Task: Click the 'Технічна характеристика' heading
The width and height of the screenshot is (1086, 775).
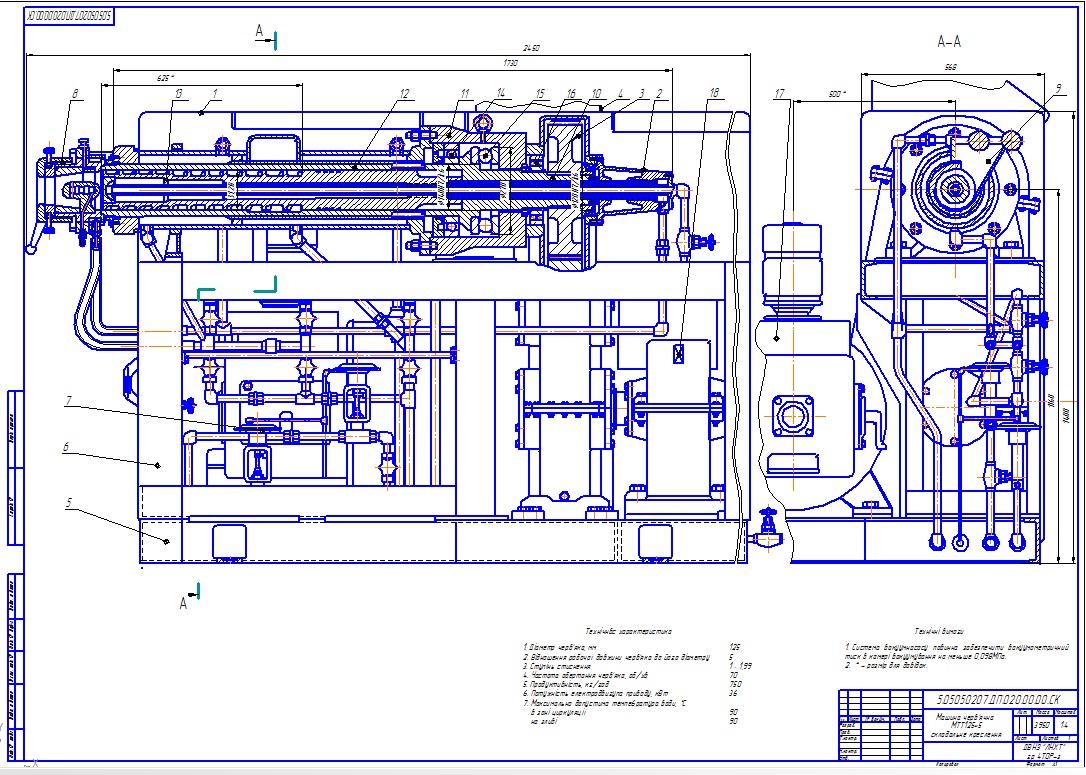Action: coord(628,632)
